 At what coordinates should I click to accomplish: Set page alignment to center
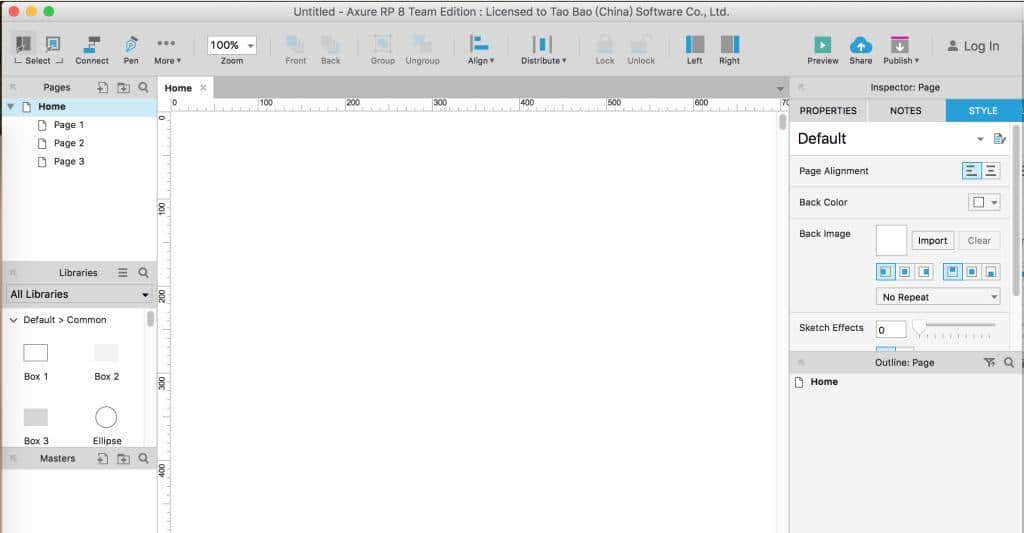click(991, 171)
